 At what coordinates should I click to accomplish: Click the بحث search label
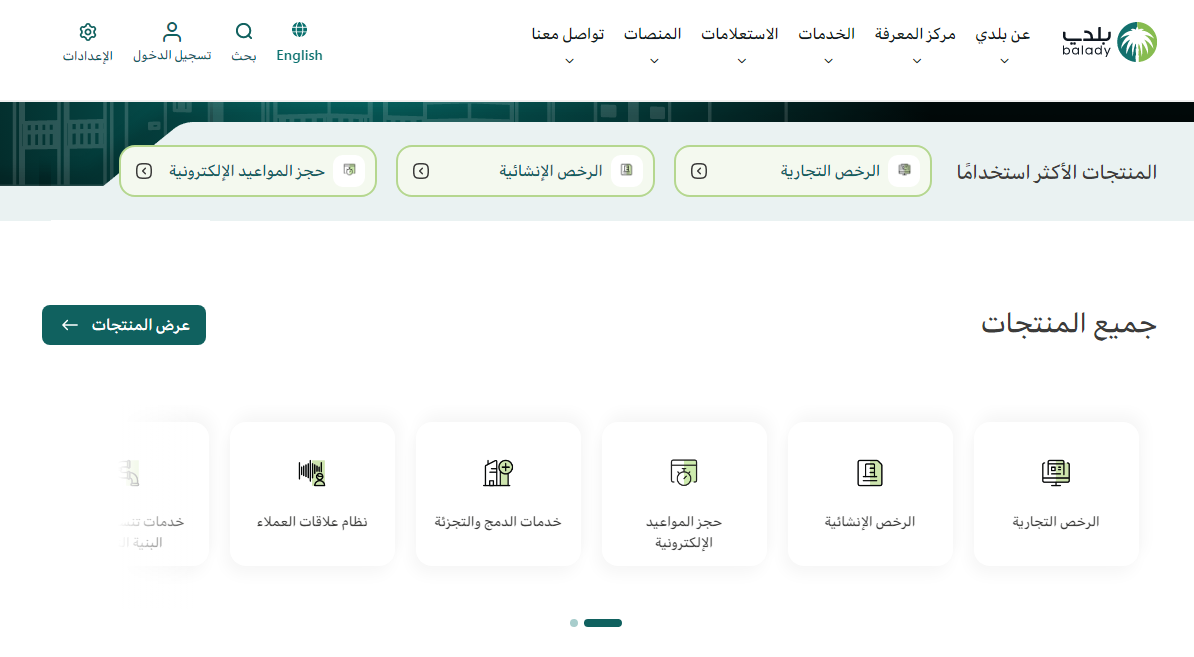[244, 56]
